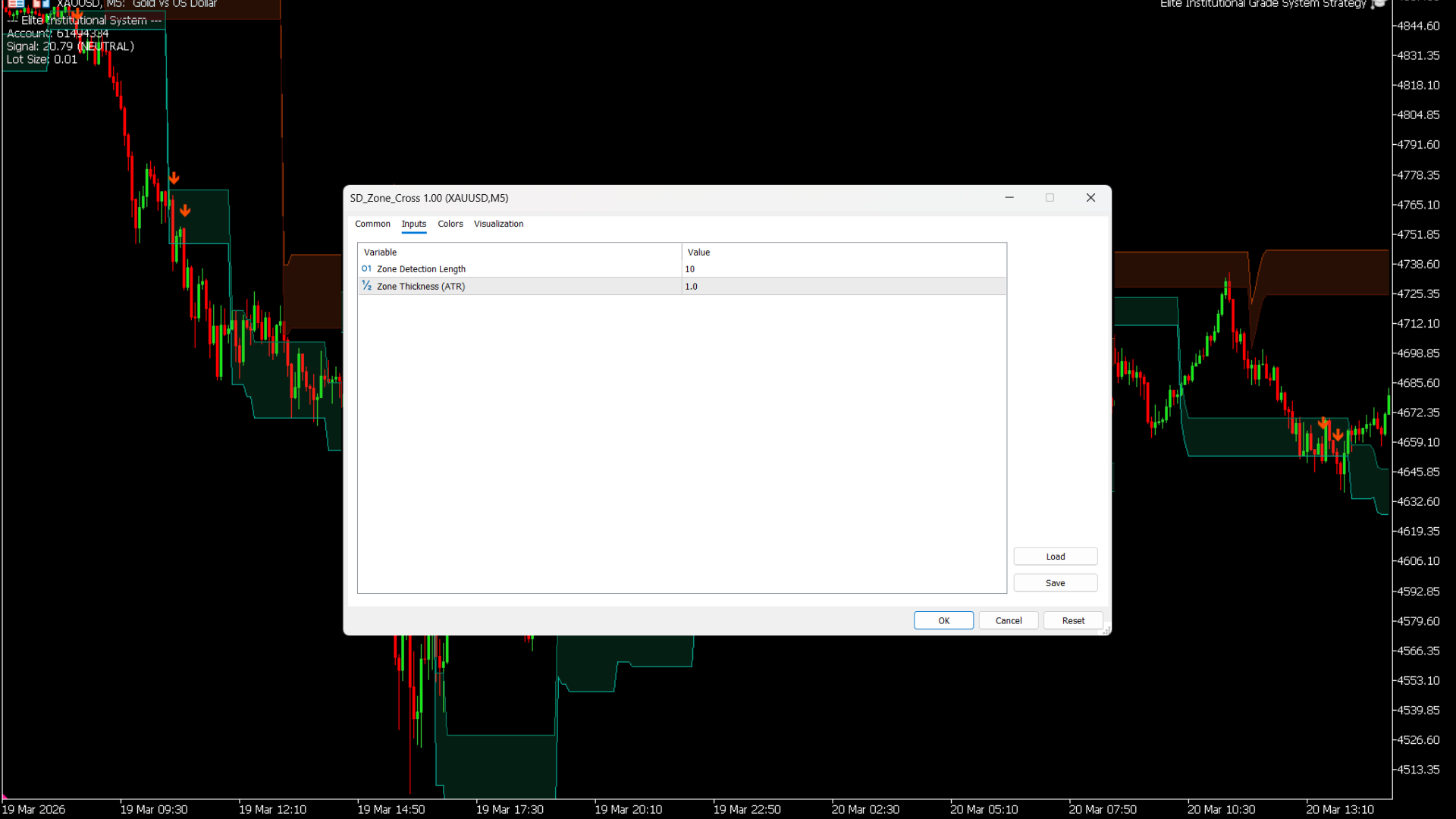Click the resize grip at dialog corner
1456x819 pixels.
click(1106, 630)
